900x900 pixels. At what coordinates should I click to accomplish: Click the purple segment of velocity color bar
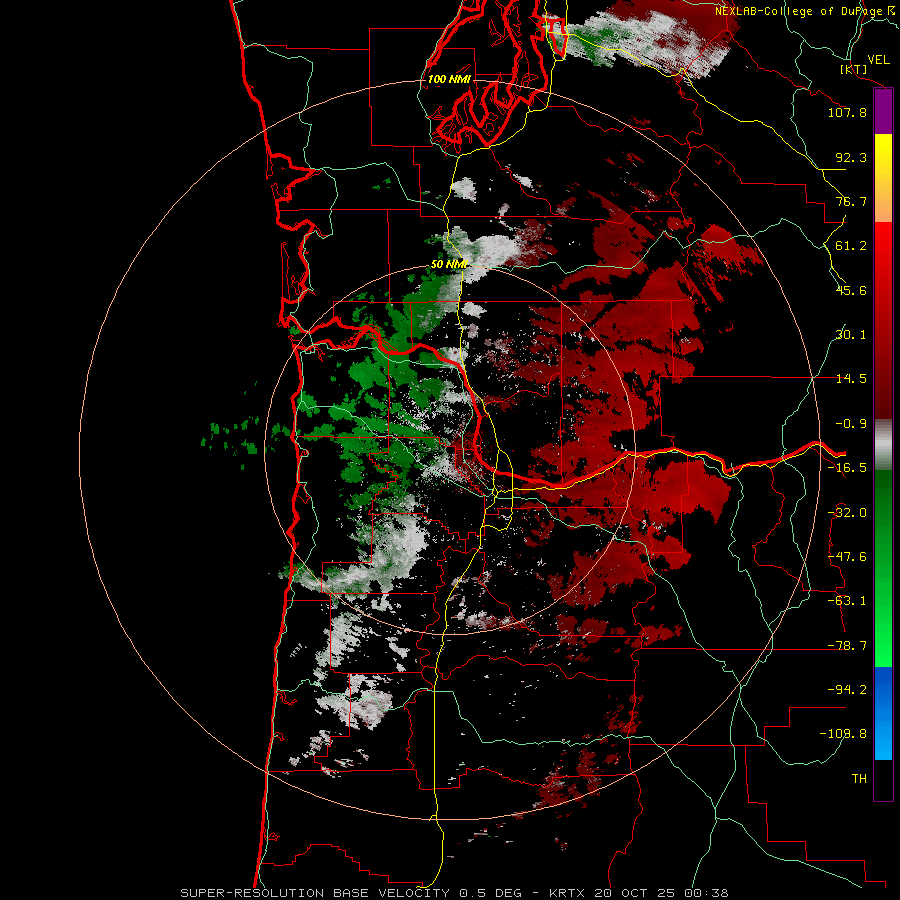pyautogui.click(x=883, y=112)
